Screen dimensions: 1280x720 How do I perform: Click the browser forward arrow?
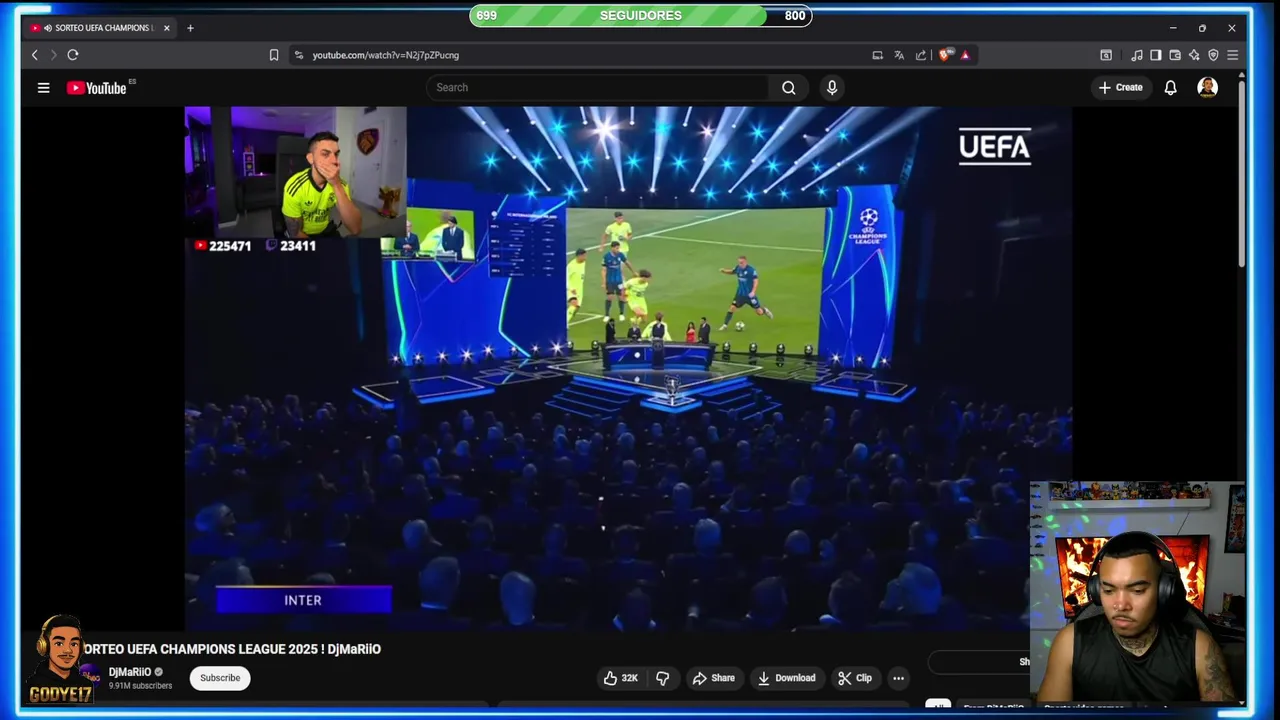52,55
